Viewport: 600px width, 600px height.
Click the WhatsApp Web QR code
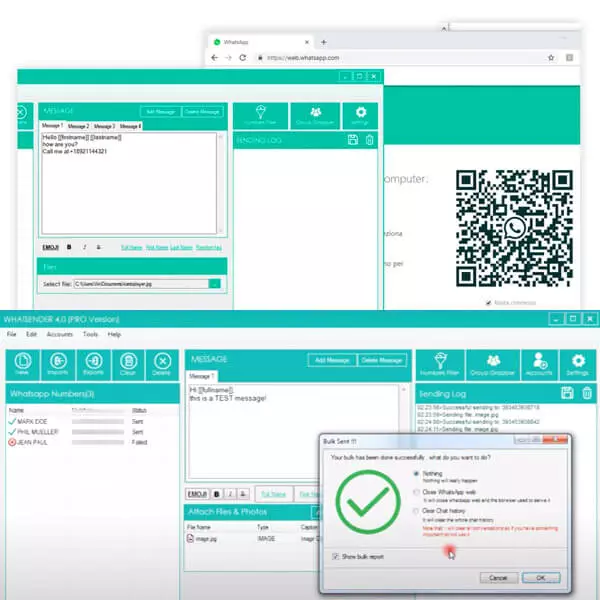(514, 228)
